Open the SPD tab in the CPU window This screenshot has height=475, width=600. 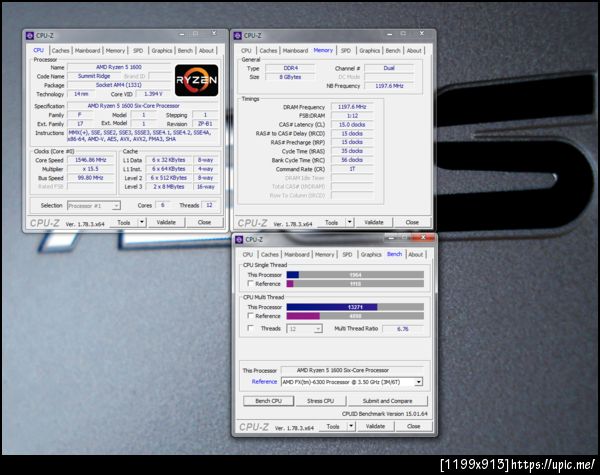138,51
